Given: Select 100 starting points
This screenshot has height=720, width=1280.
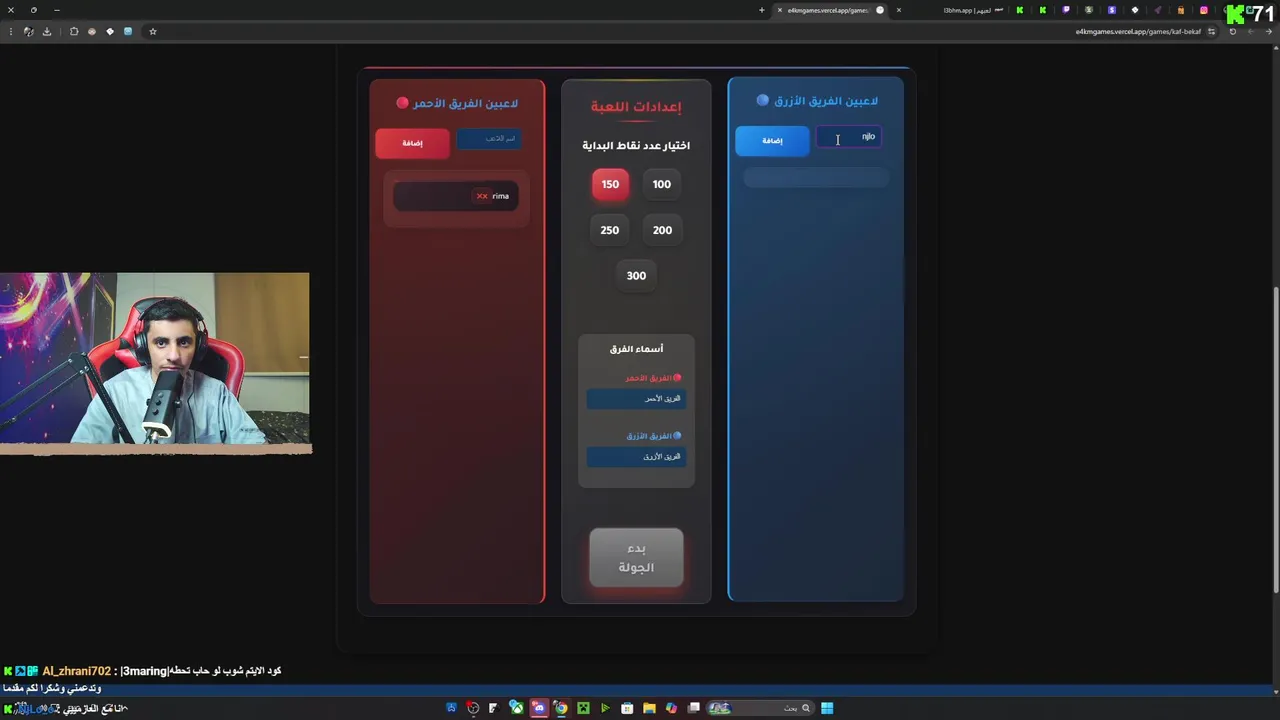Looking at the screenshot, I should pos(662,184).
